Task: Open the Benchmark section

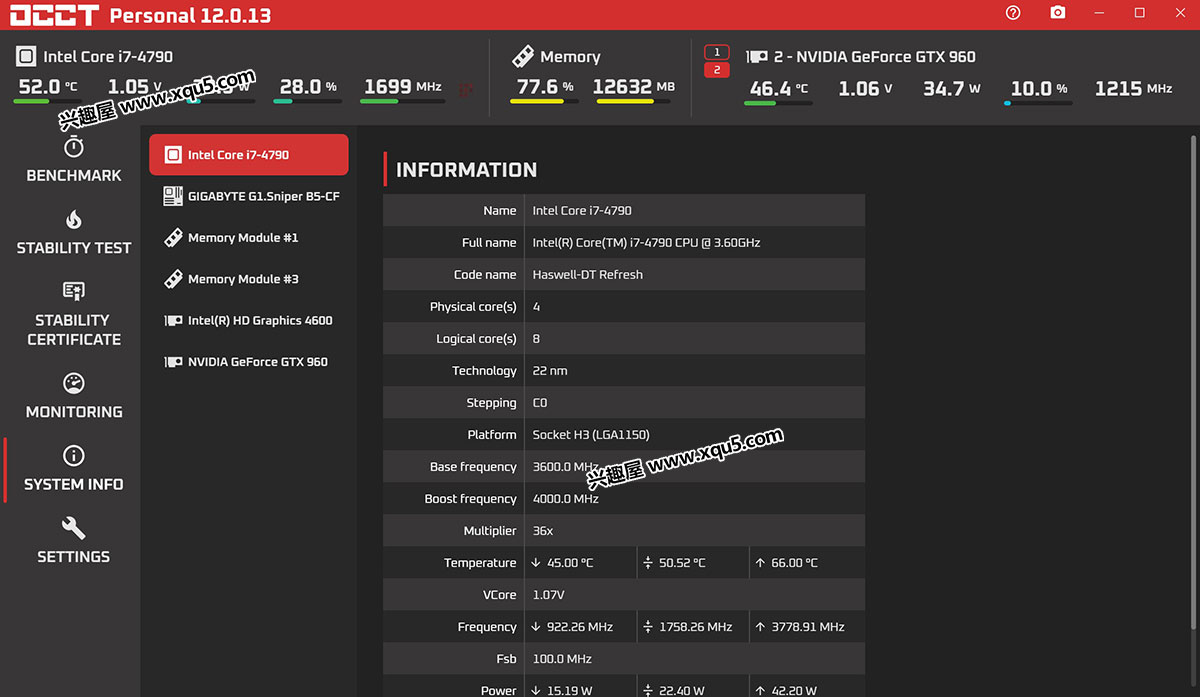Action: coord(74,160)
